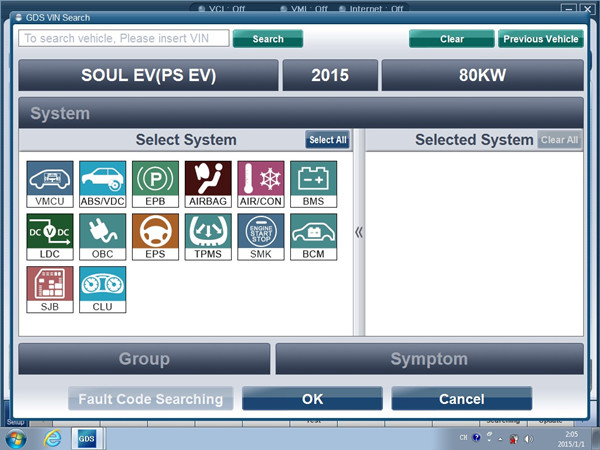Choose the EPB parking brake system

coord(155,184)
